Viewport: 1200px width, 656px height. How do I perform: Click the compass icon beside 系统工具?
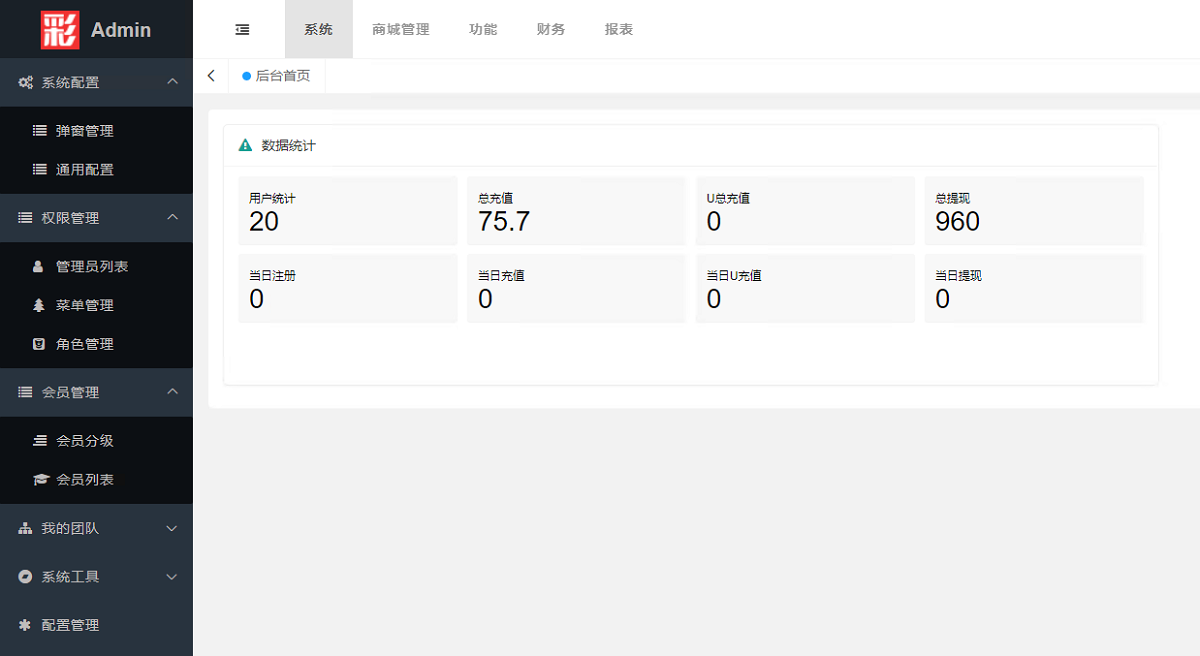click(26, 577)
